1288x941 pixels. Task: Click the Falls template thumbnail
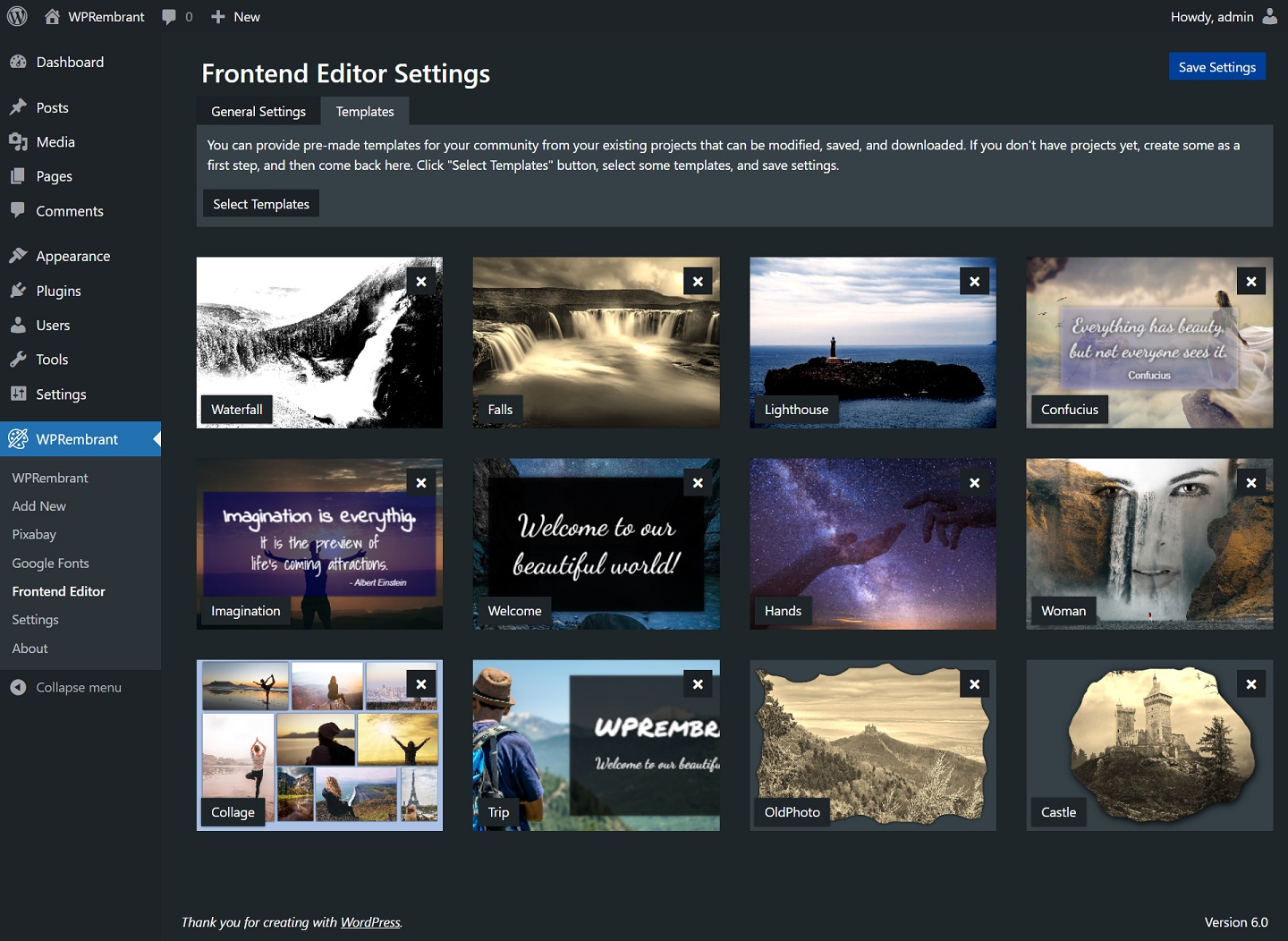coord(596,343)
